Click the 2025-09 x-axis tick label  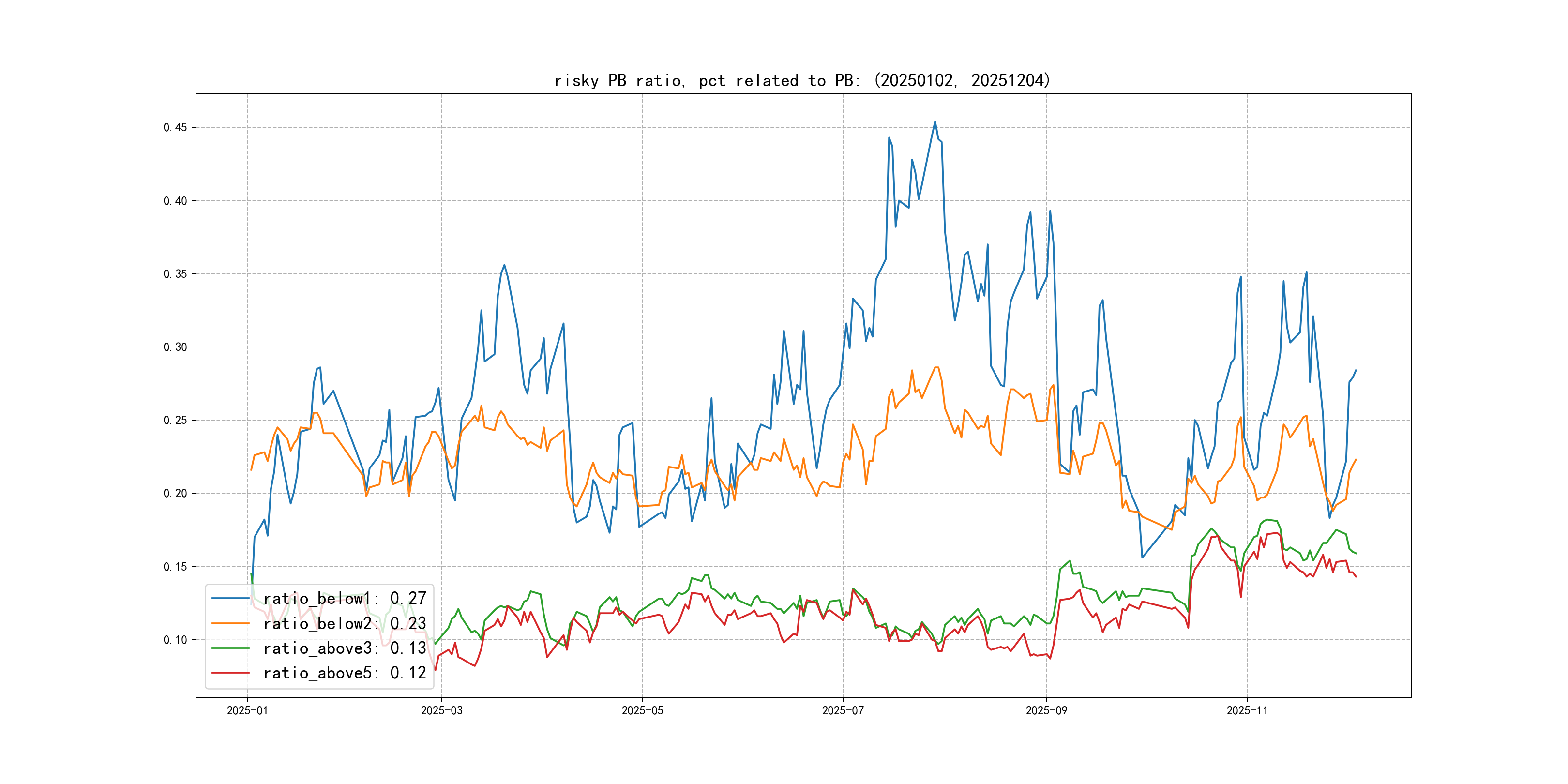[1046, 710]
